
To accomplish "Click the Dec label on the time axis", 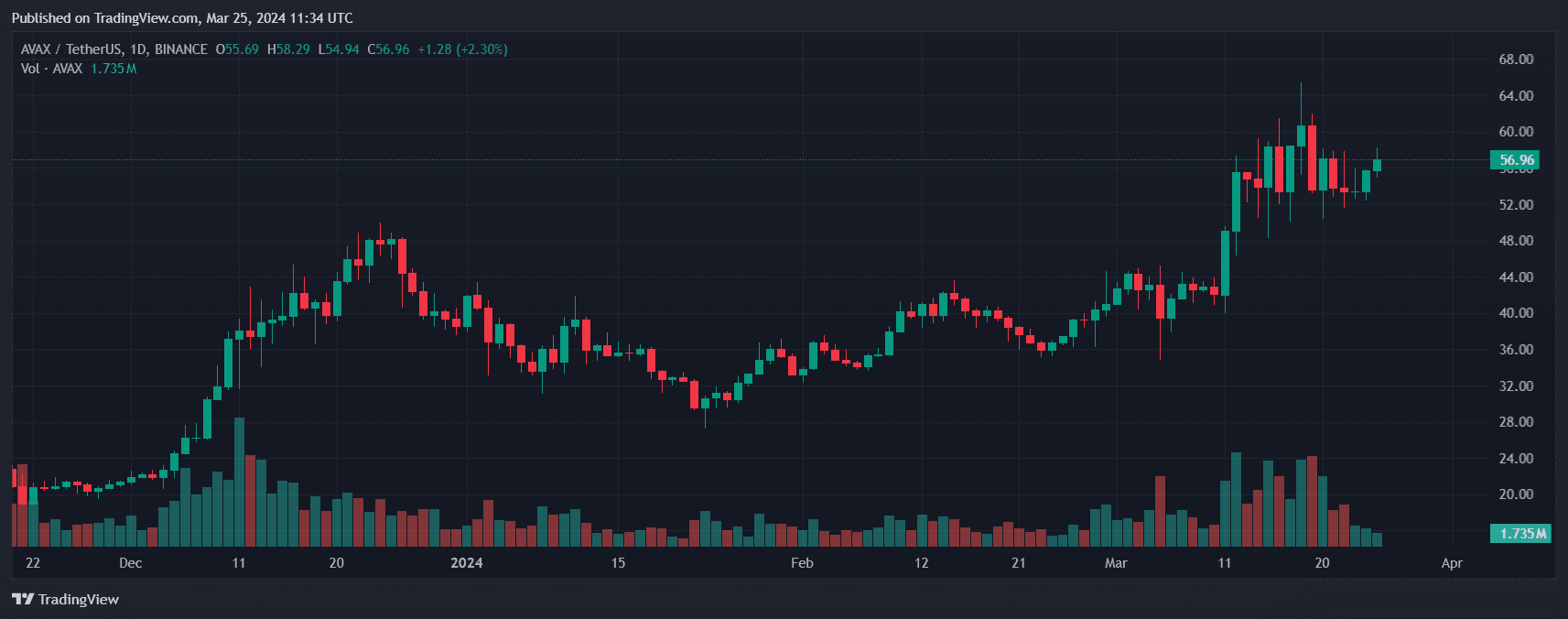I will click(130, 563).
